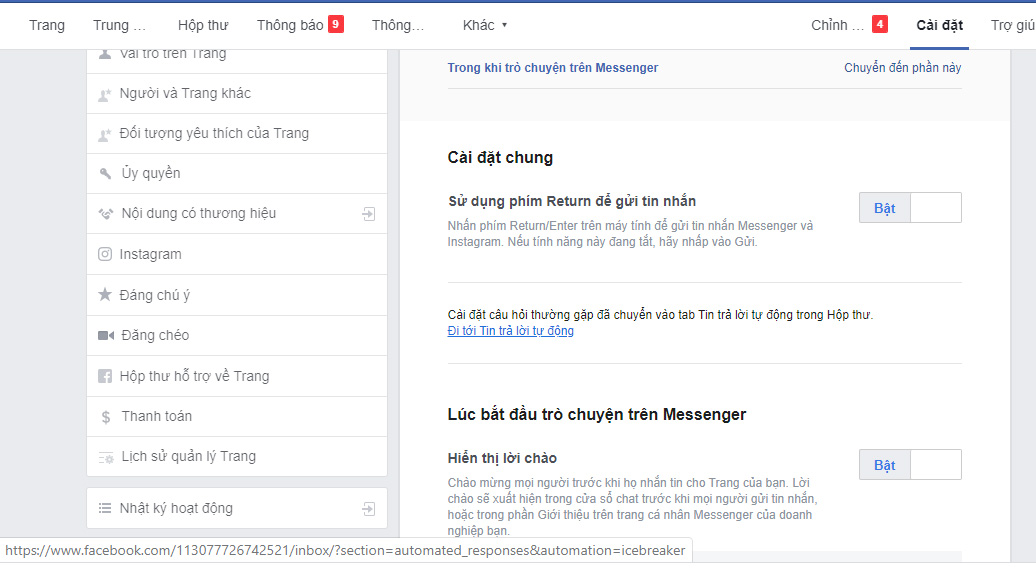Screen dimensions: 1036x570
Task: Click the key icon beside Ủy quyền
Action: [x=105, y=173]
